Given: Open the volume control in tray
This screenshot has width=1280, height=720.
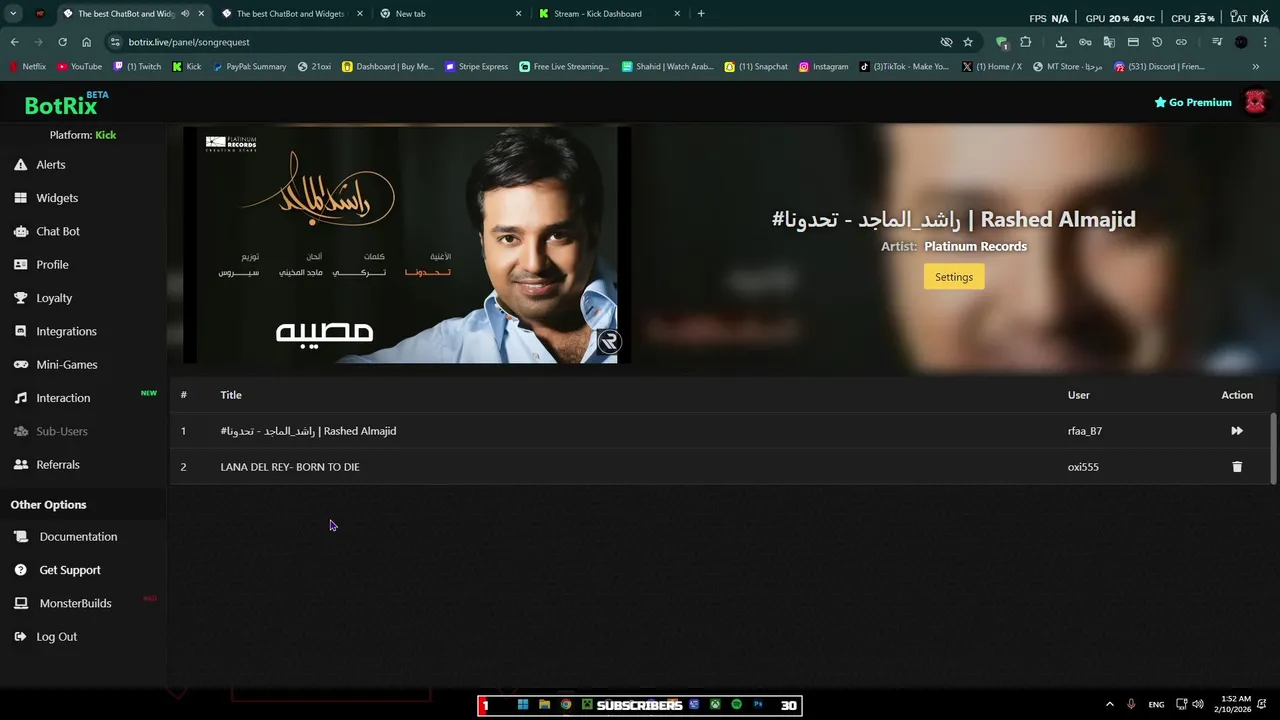Looking at the screenshot, I should pyautogui.click(x=1198, y=705).
